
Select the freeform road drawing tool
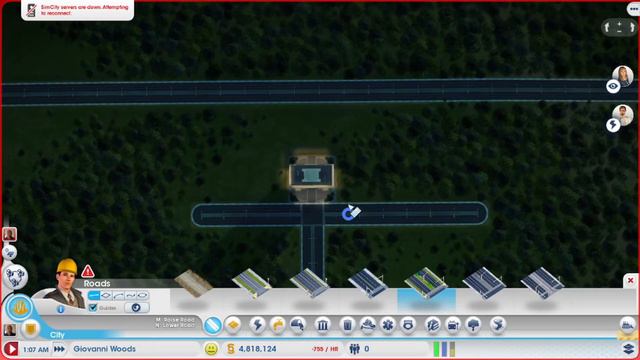coord(131,295)
